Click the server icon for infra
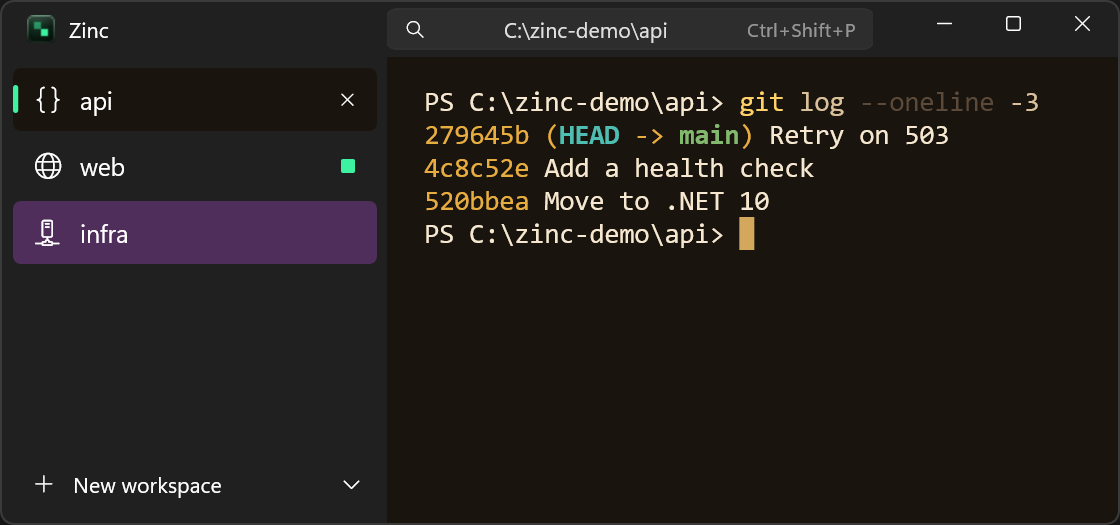Screen dimensions: 1120x525 pos(48,233)
